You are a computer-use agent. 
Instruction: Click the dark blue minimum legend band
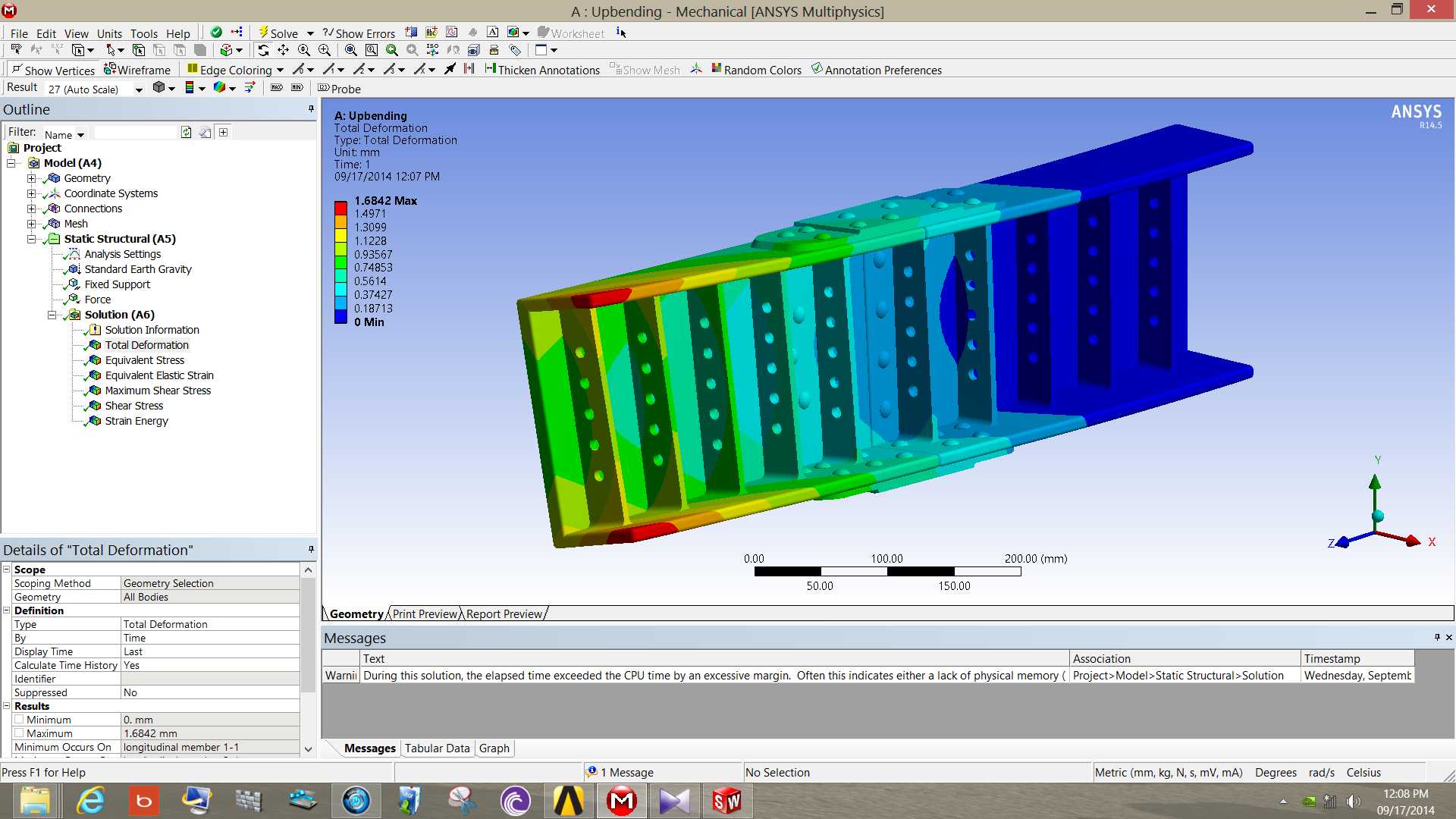coord(340,316)
